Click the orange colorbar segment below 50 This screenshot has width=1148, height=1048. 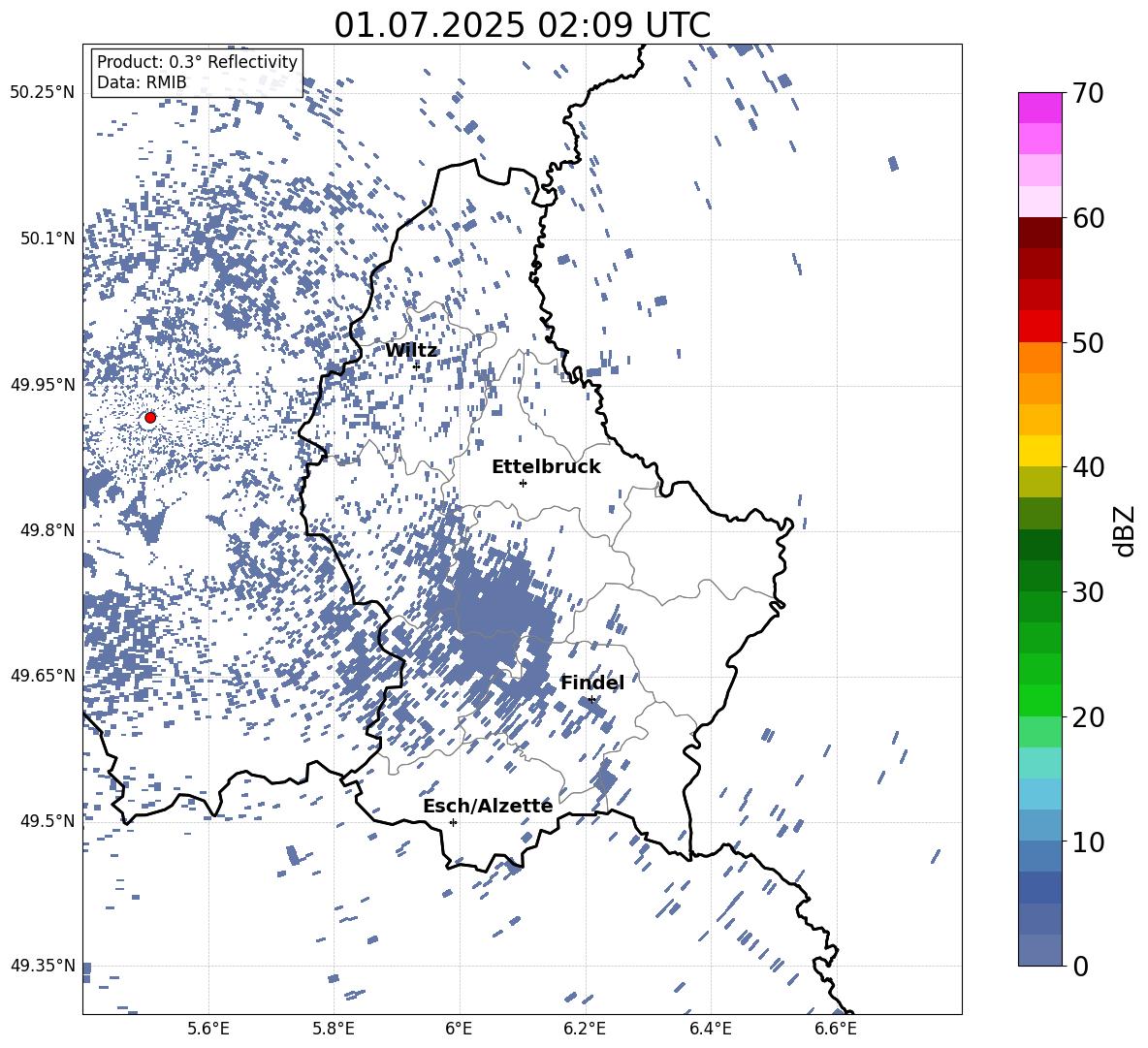(x=1039, y=357)
